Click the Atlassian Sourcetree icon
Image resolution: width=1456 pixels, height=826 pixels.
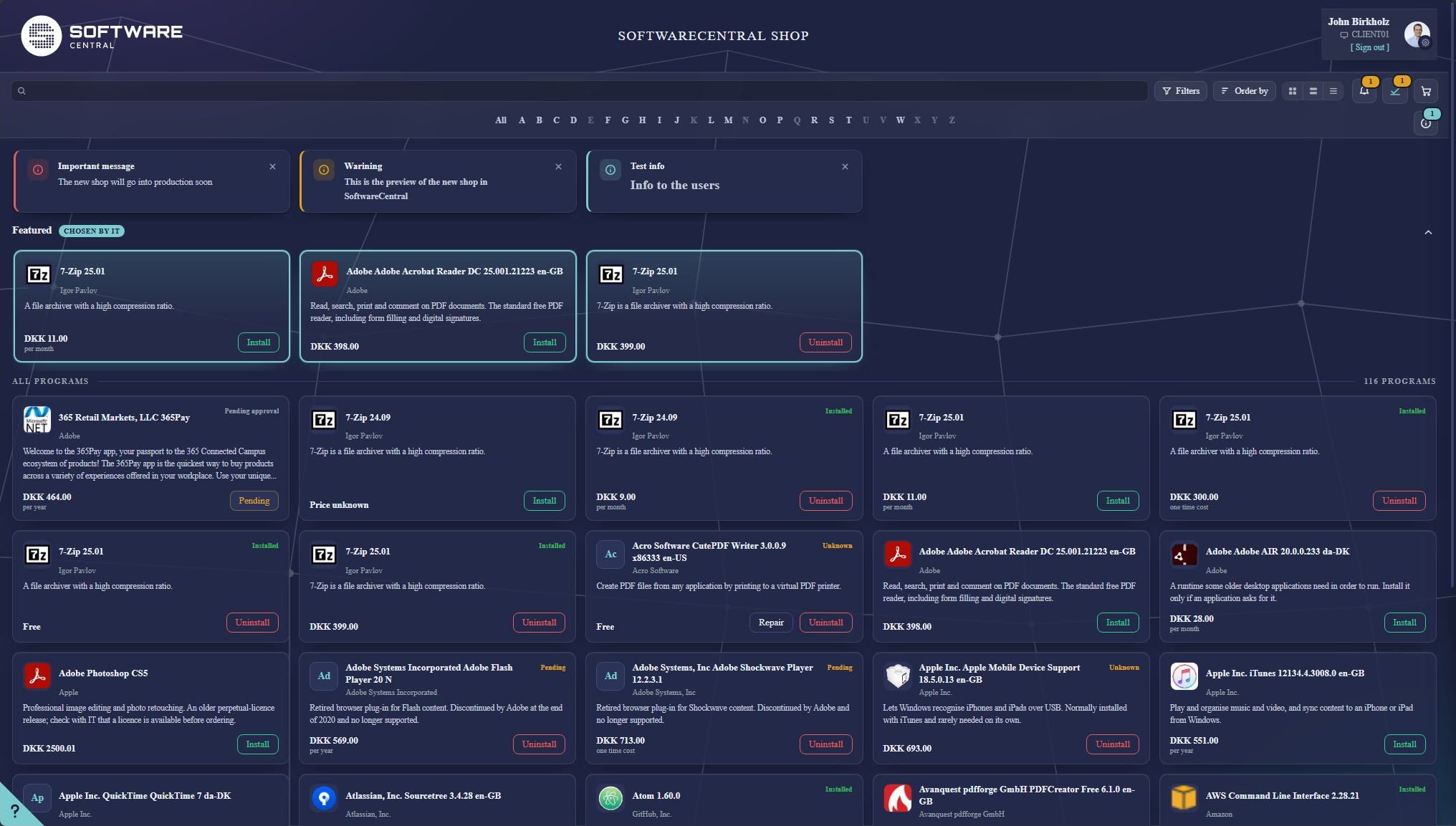[x=324, y=798]
